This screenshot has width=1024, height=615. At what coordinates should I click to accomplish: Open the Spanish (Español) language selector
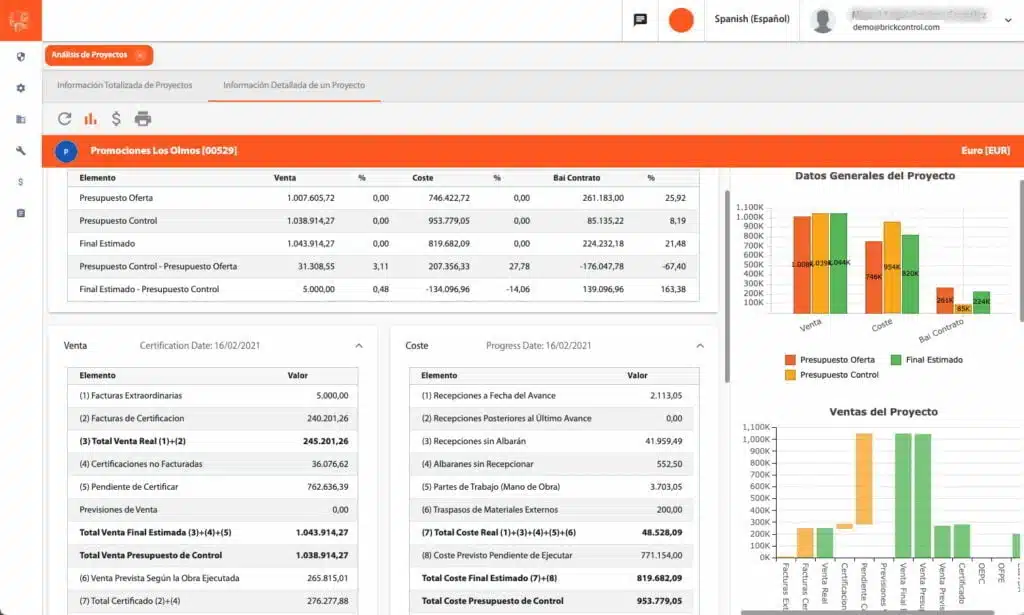click(750, 20)
